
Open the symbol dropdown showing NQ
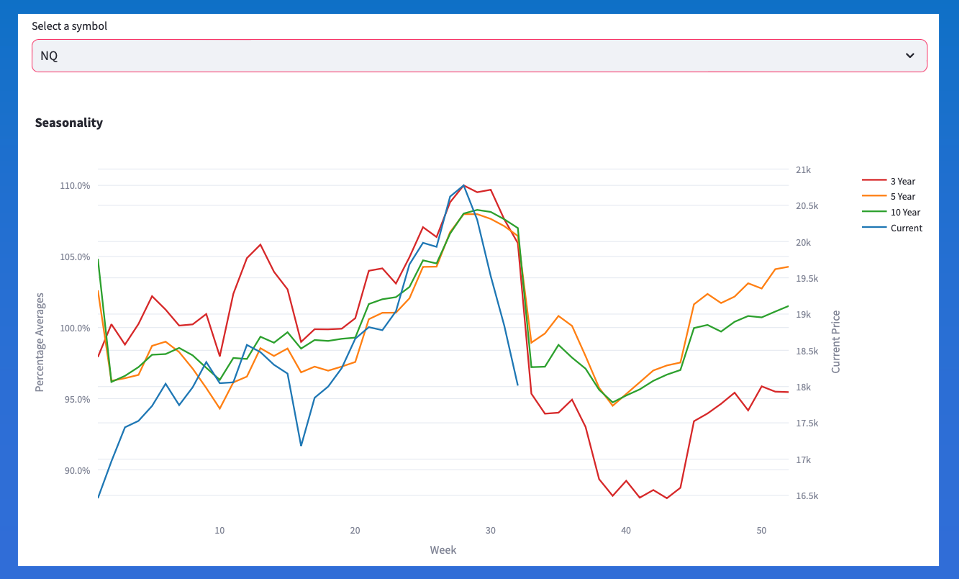click(x=470, y=56)
